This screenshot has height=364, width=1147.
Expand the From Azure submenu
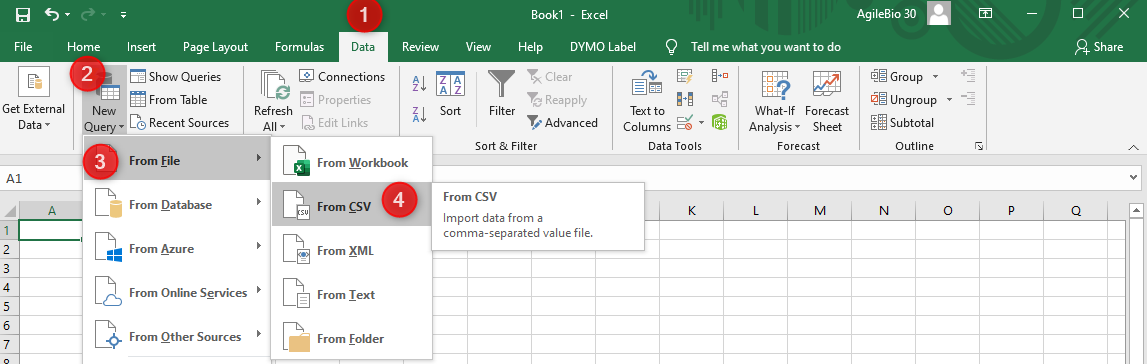pos(176,249)
